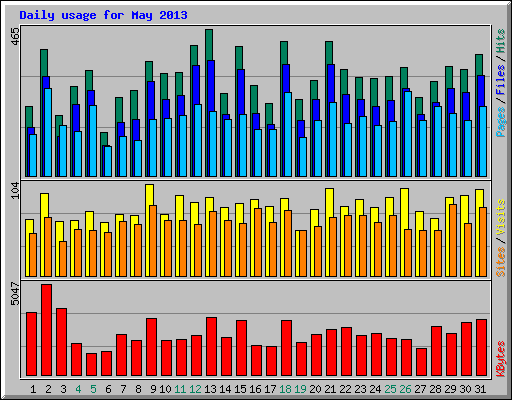512x400 pixels.
Task: Click day 10 on the x-axis
Action: click(x=165, y=389)
